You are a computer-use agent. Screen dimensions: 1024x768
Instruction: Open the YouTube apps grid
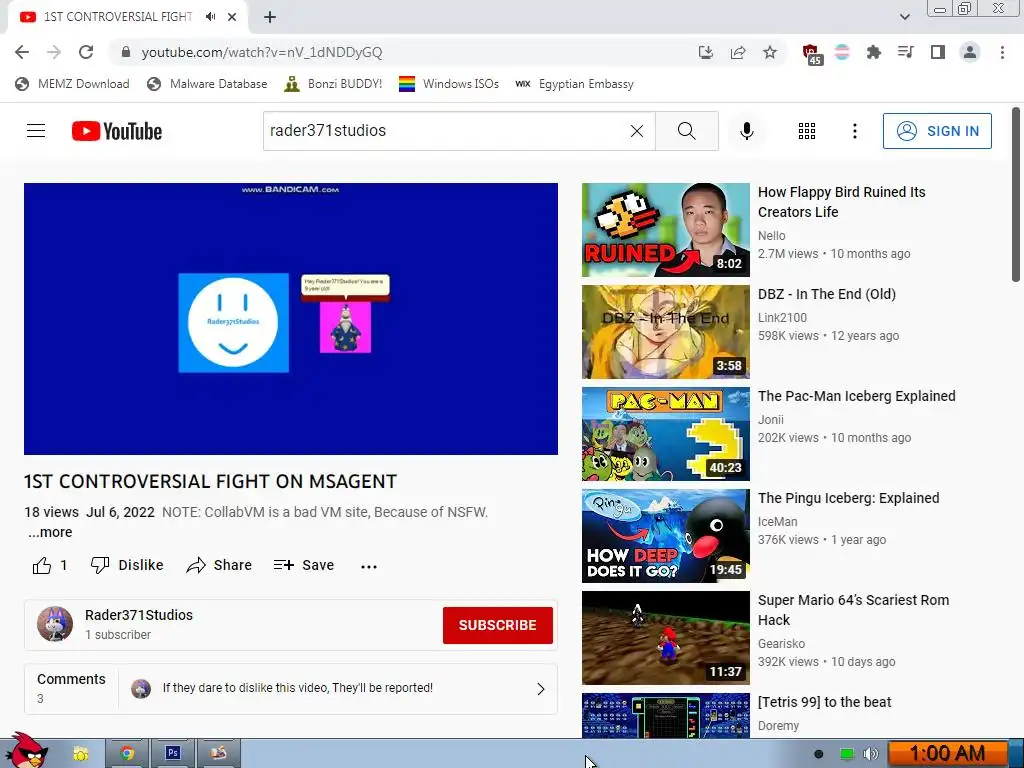pos(807,131)
